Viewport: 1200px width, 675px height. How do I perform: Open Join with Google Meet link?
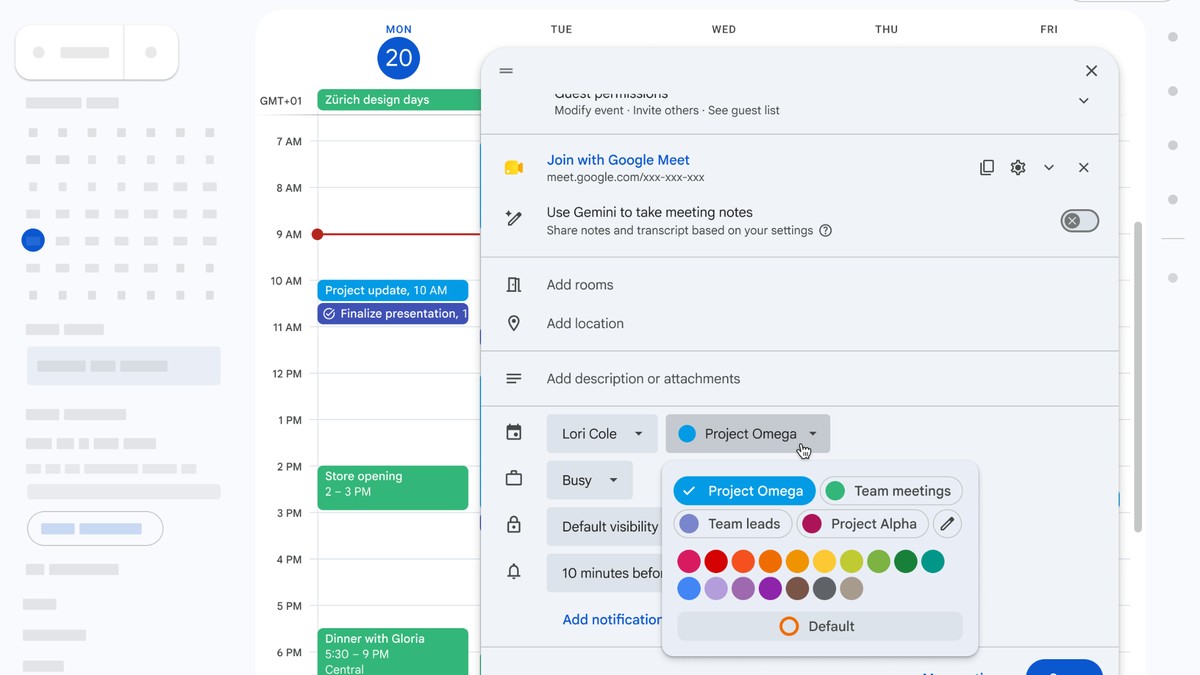[x=618, y=160]
